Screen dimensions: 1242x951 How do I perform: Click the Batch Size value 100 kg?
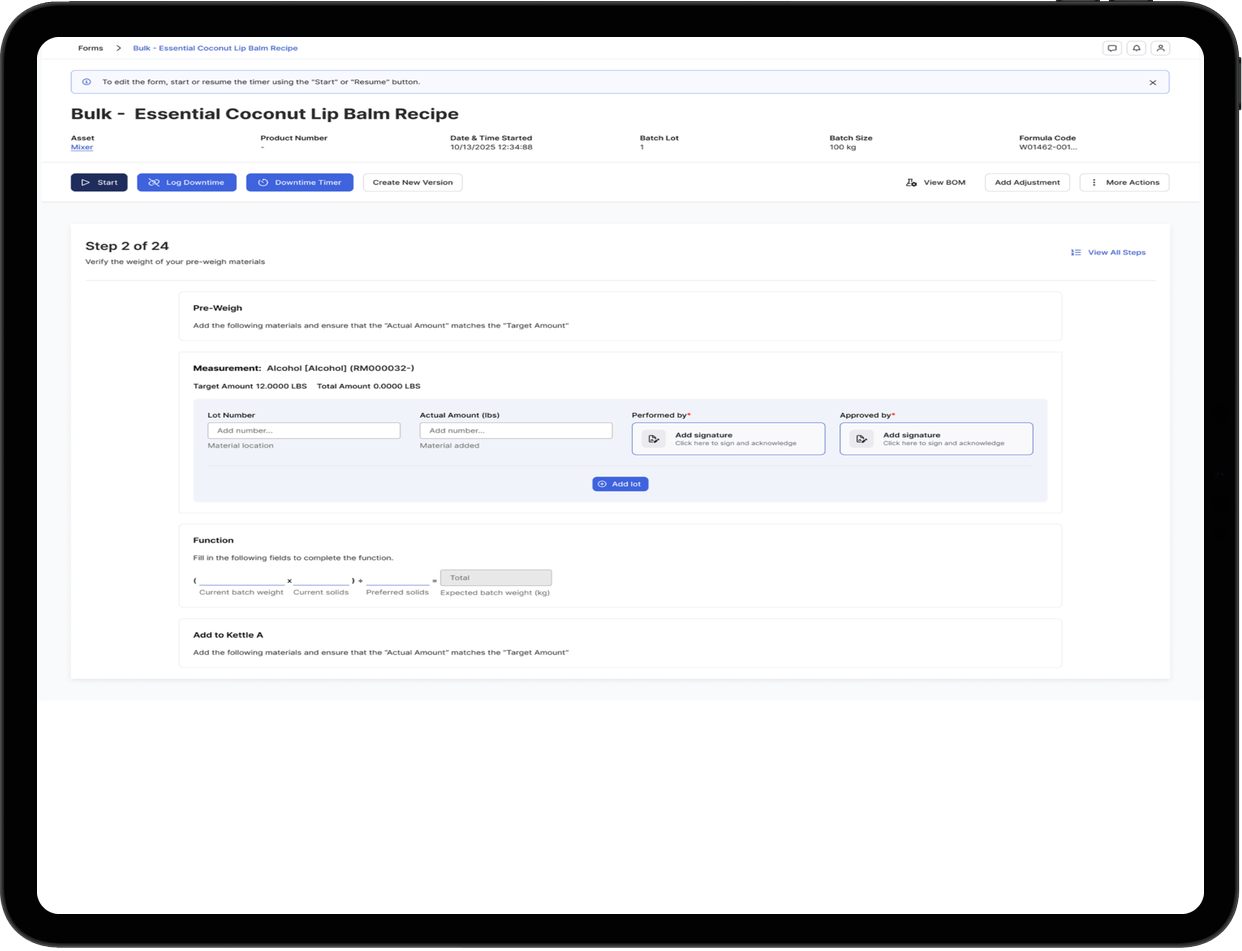pos(844,147)
